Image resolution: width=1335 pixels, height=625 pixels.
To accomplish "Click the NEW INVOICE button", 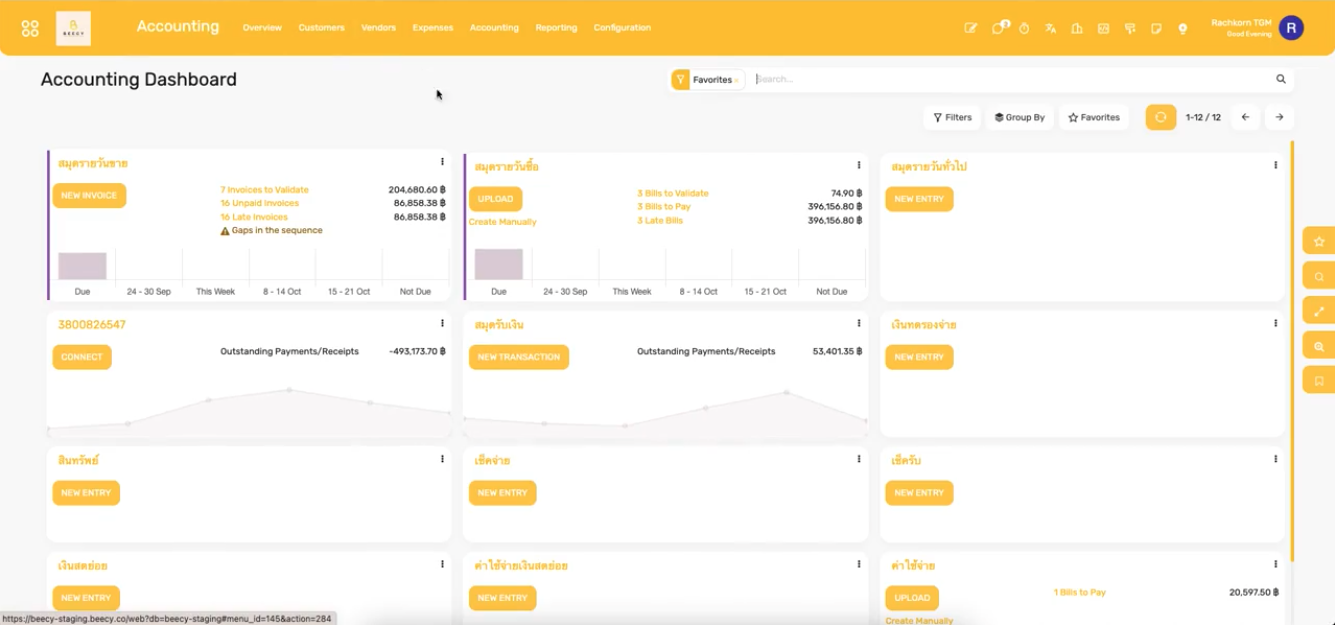I will click(89, 195).
